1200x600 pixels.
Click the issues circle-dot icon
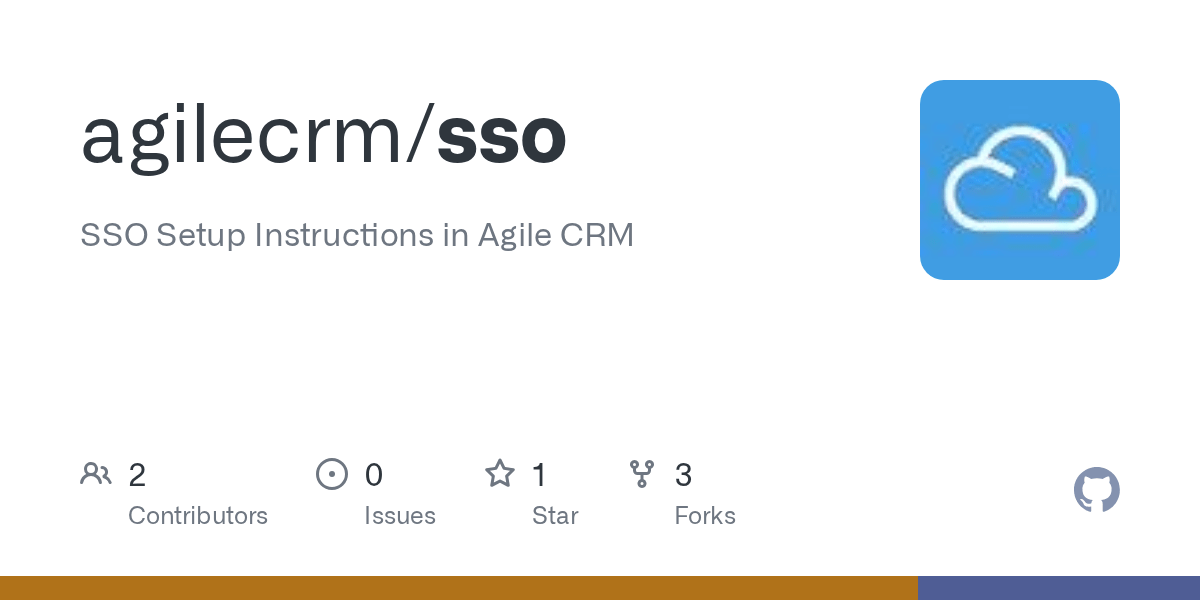(x=331, y=474)
